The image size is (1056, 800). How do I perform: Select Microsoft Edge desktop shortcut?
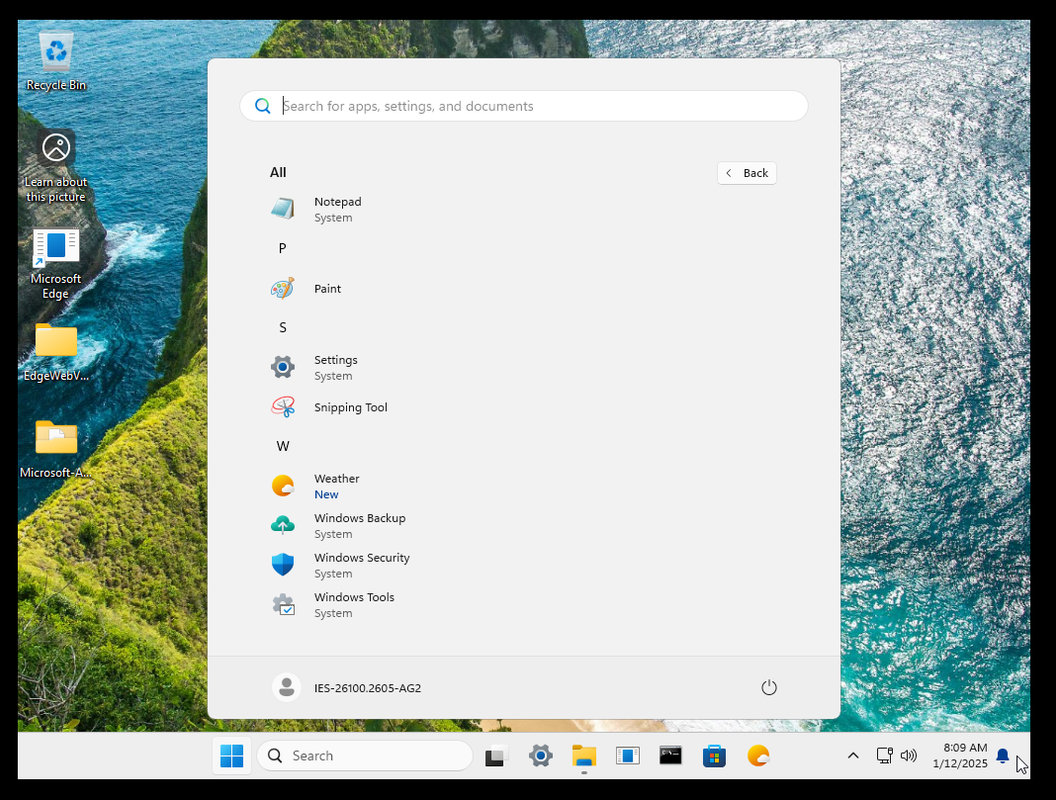tap(56, 263)
